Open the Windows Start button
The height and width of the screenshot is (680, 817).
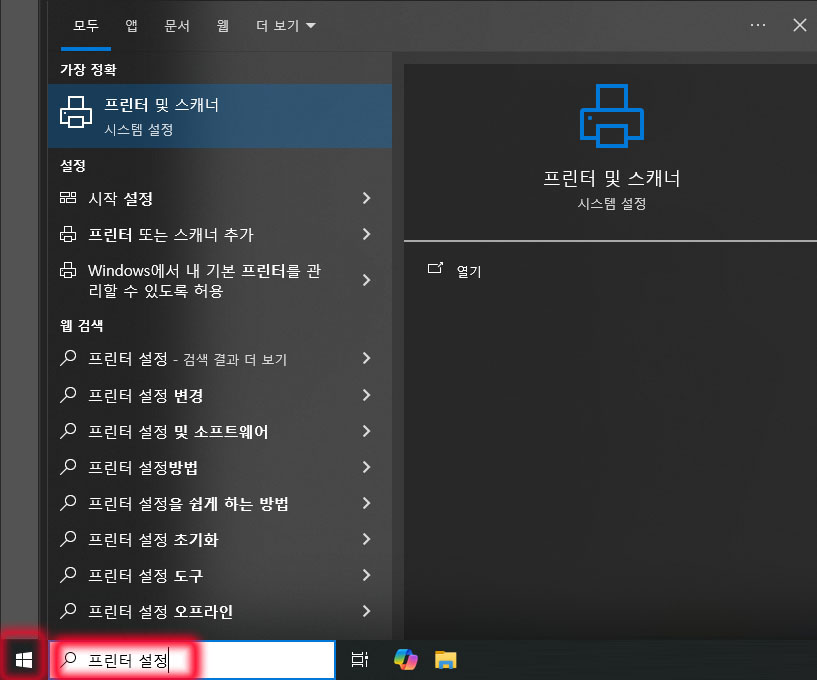(x=23, y=660)
